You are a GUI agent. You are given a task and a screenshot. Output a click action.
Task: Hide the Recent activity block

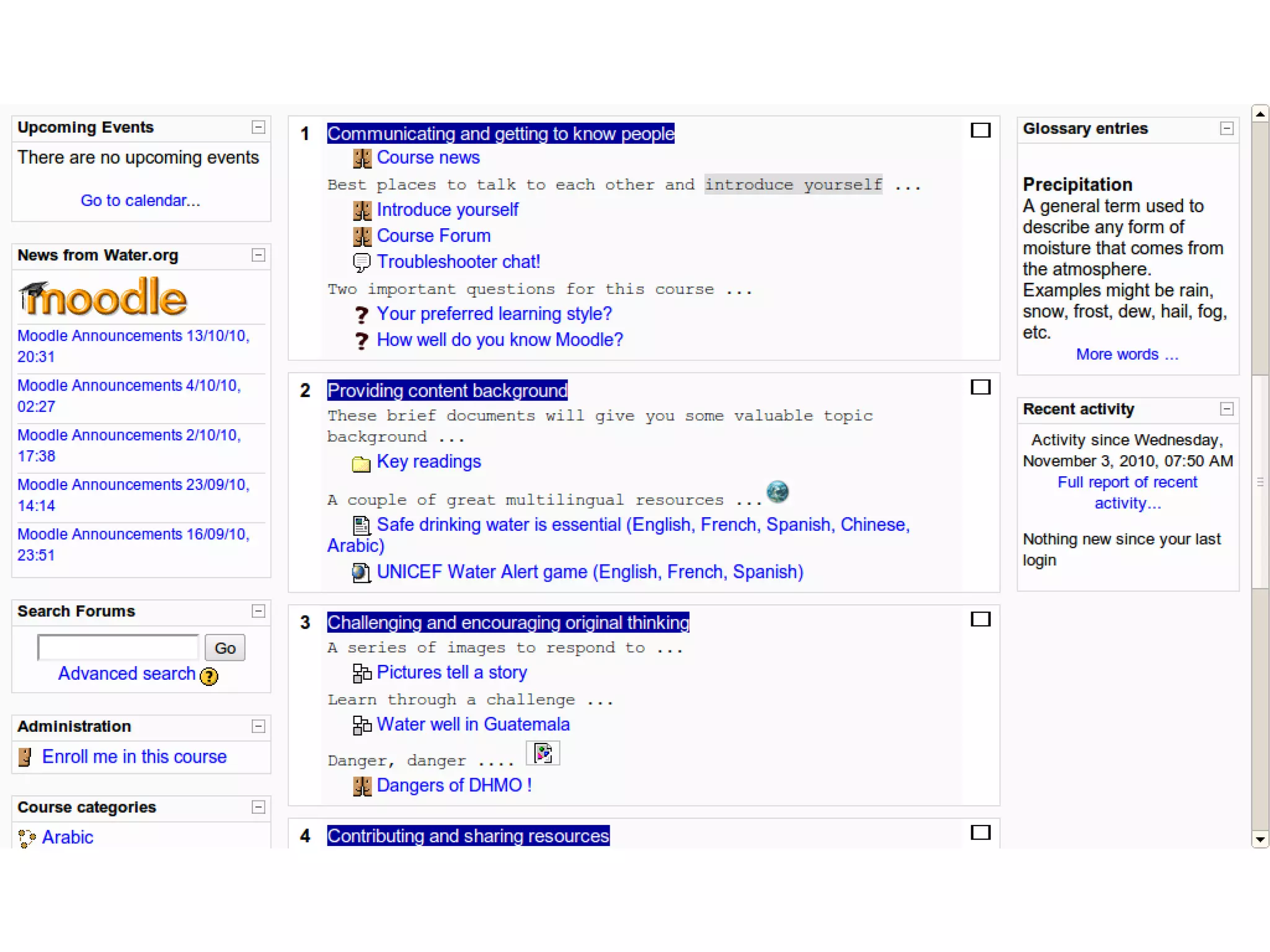click(1226, 409)
